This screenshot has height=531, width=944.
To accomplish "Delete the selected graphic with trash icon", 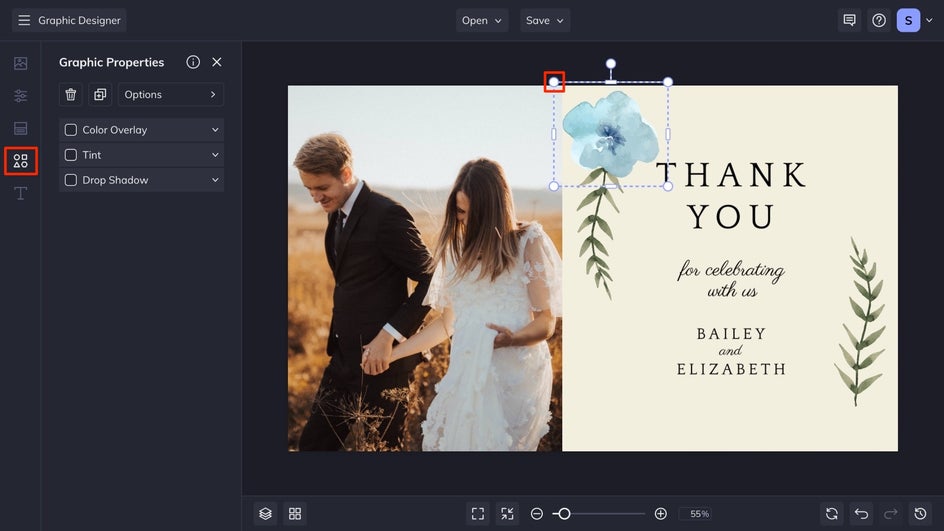I will coord(70,95).
